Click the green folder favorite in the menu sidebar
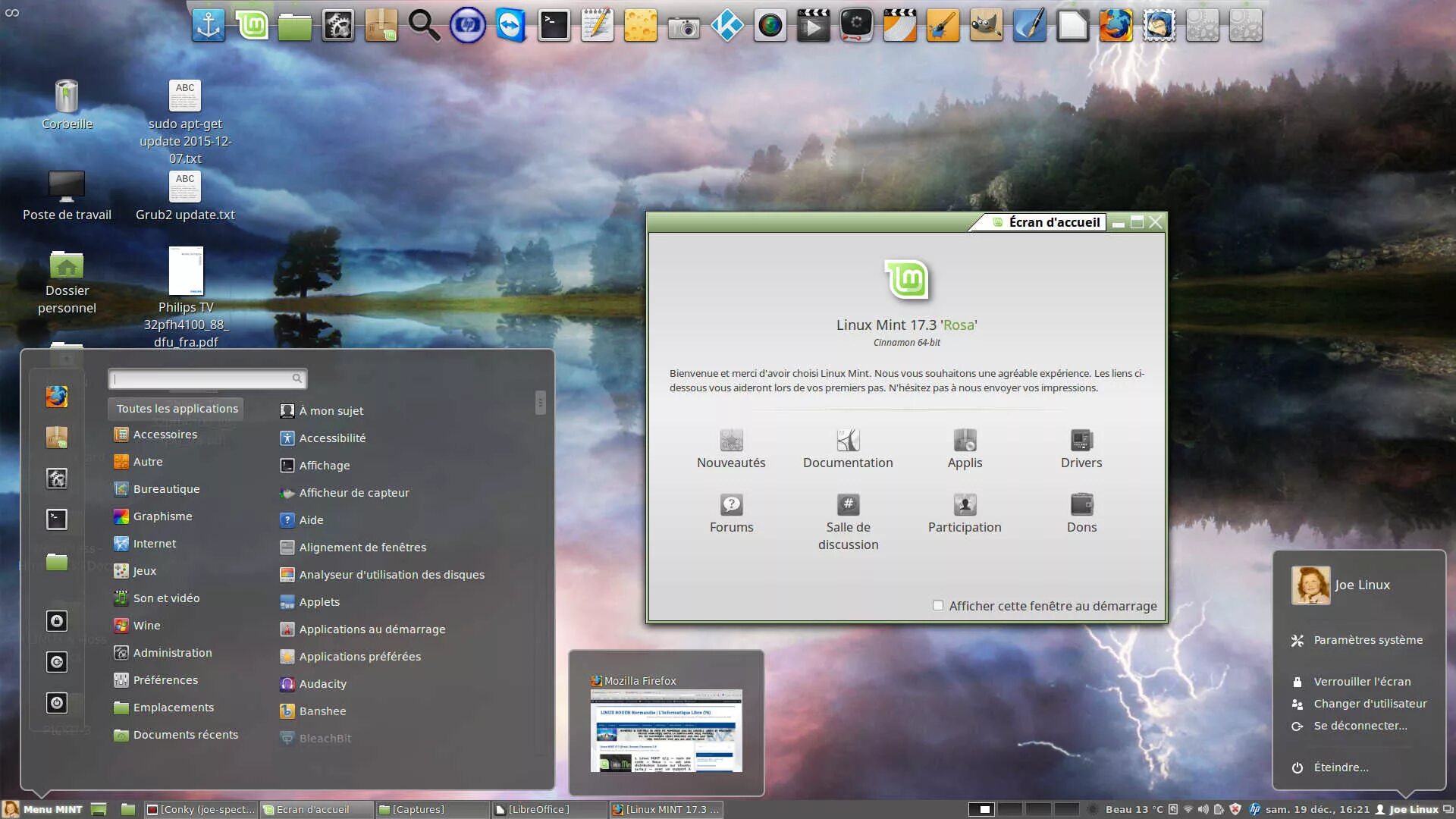This screenshot has width=1456, height=819. (x=57, y=562)
